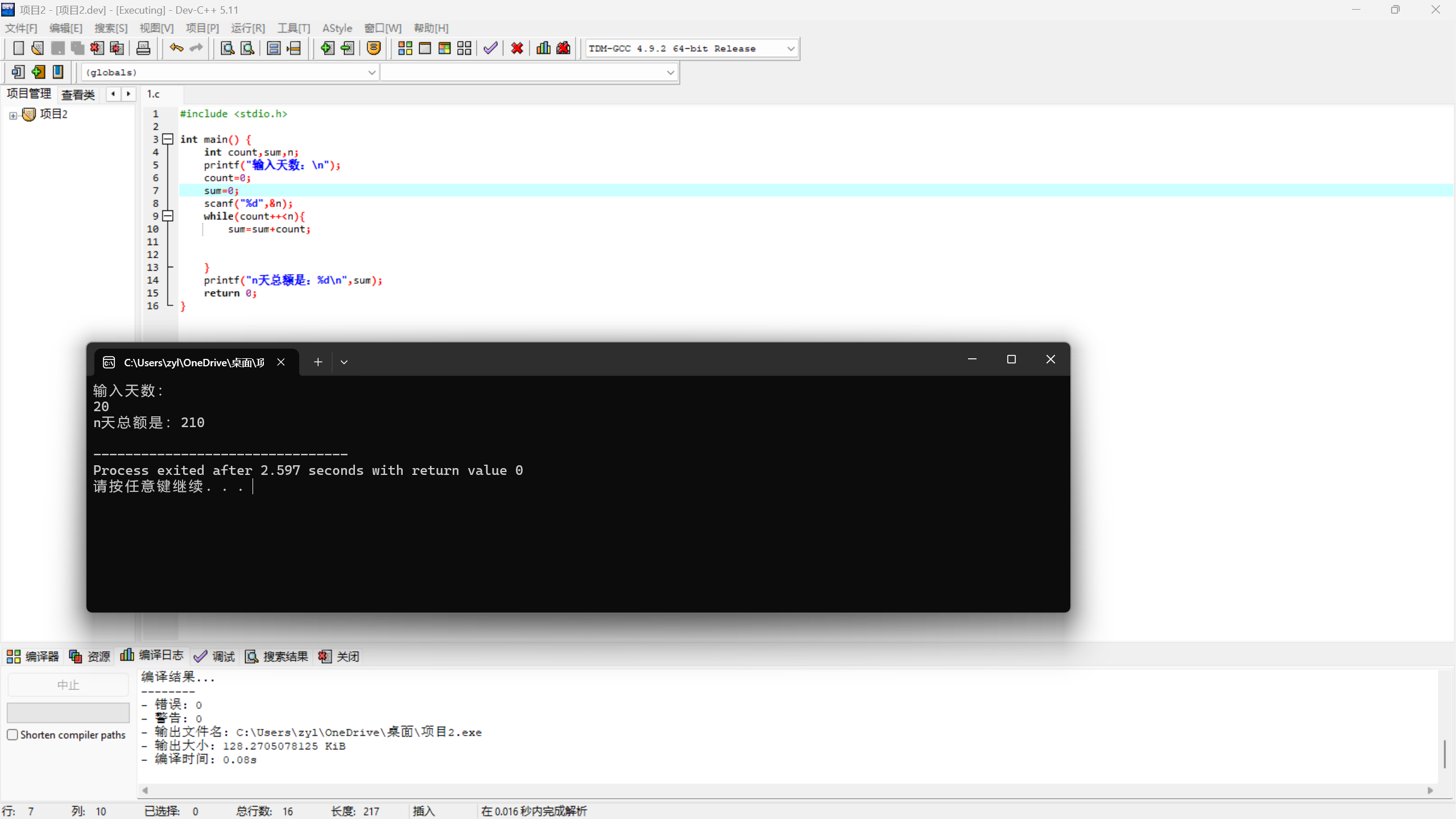The image size is (1456, 819).
Task: Open the Profile Analysis bar chart icon
Action: coord(543,48)
